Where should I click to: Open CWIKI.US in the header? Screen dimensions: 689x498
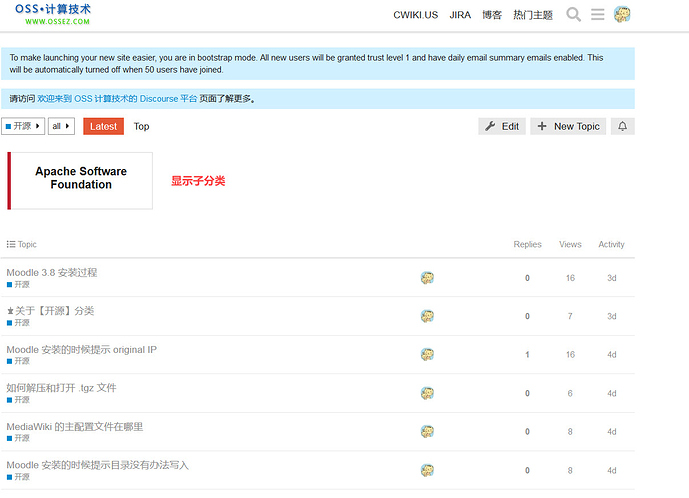(415, 15)
